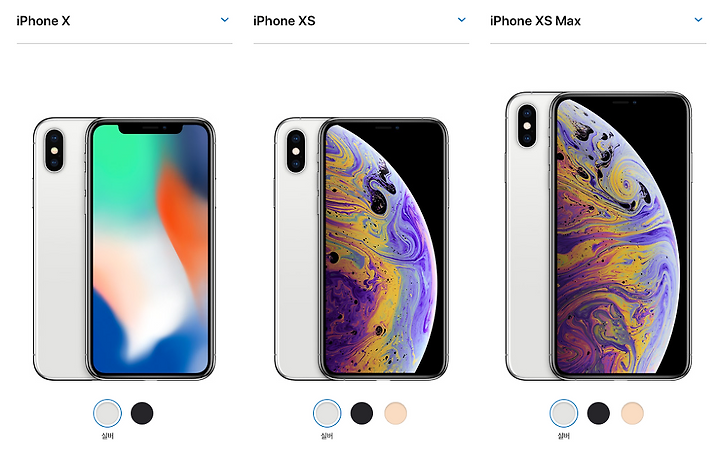Click the iPhone X title text

(x=43, y=21)
